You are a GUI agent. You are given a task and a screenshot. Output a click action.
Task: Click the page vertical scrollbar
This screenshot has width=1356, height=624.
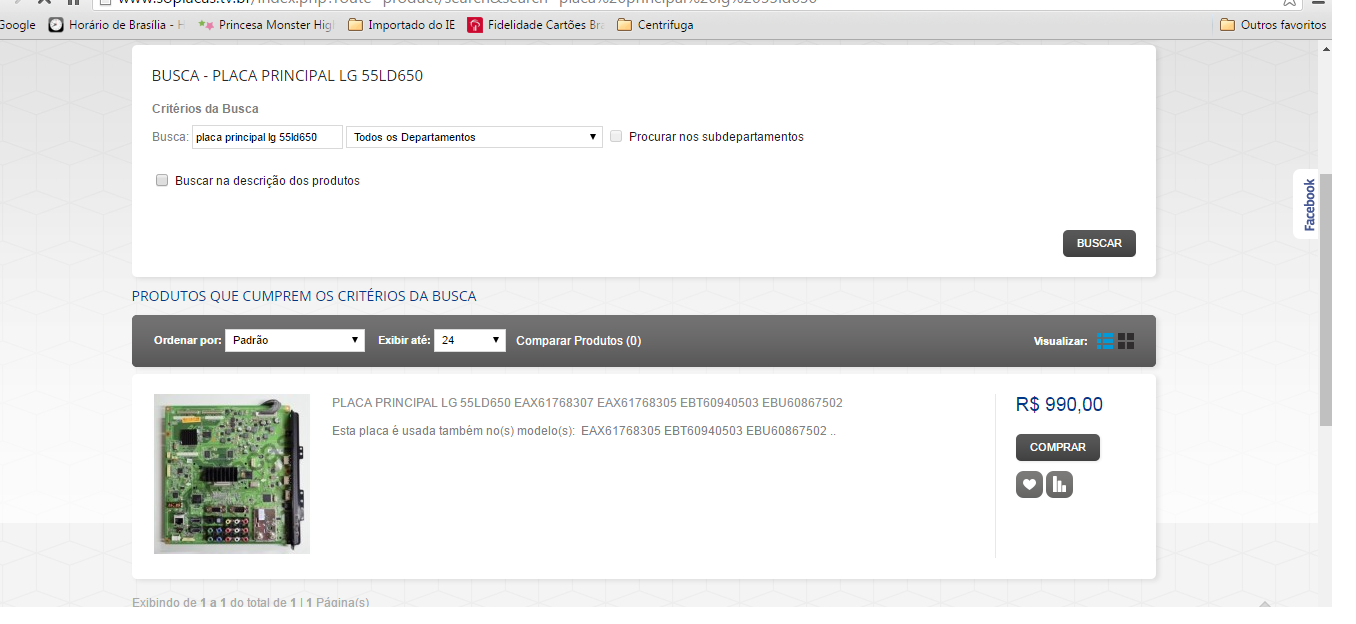(x=1326, y=300)
